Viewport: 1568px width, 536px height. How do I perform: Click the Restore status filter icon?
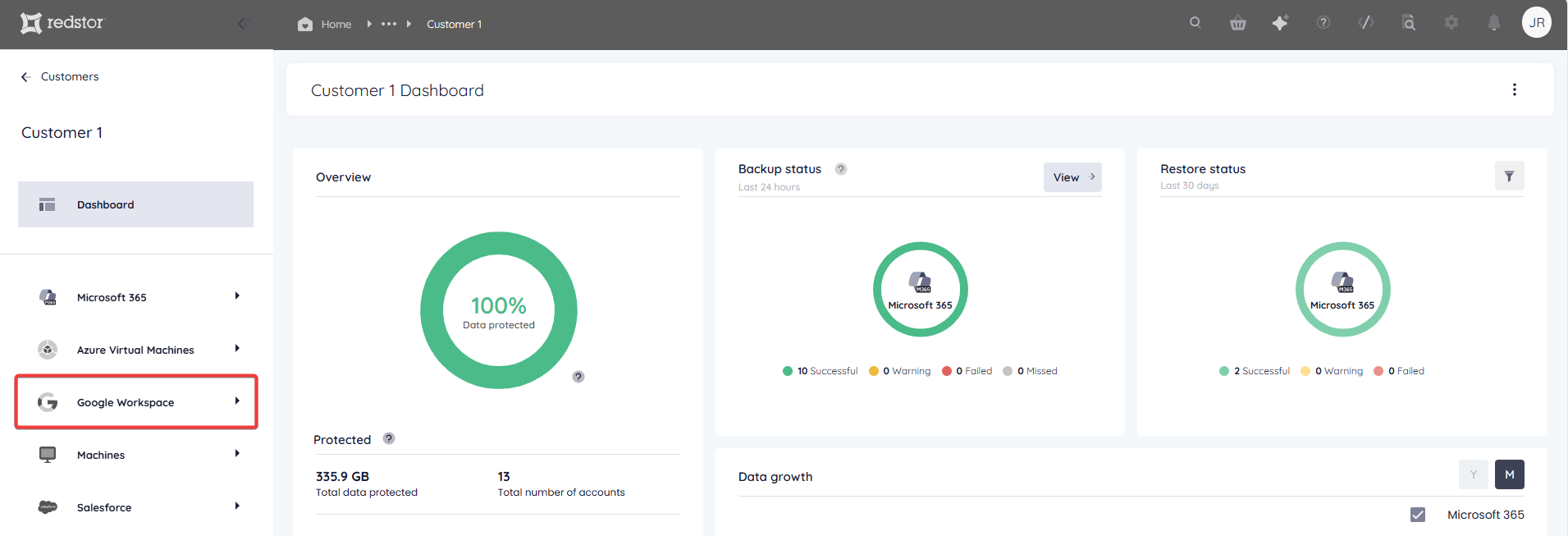pyautogui.click(x=1509, y=176)
